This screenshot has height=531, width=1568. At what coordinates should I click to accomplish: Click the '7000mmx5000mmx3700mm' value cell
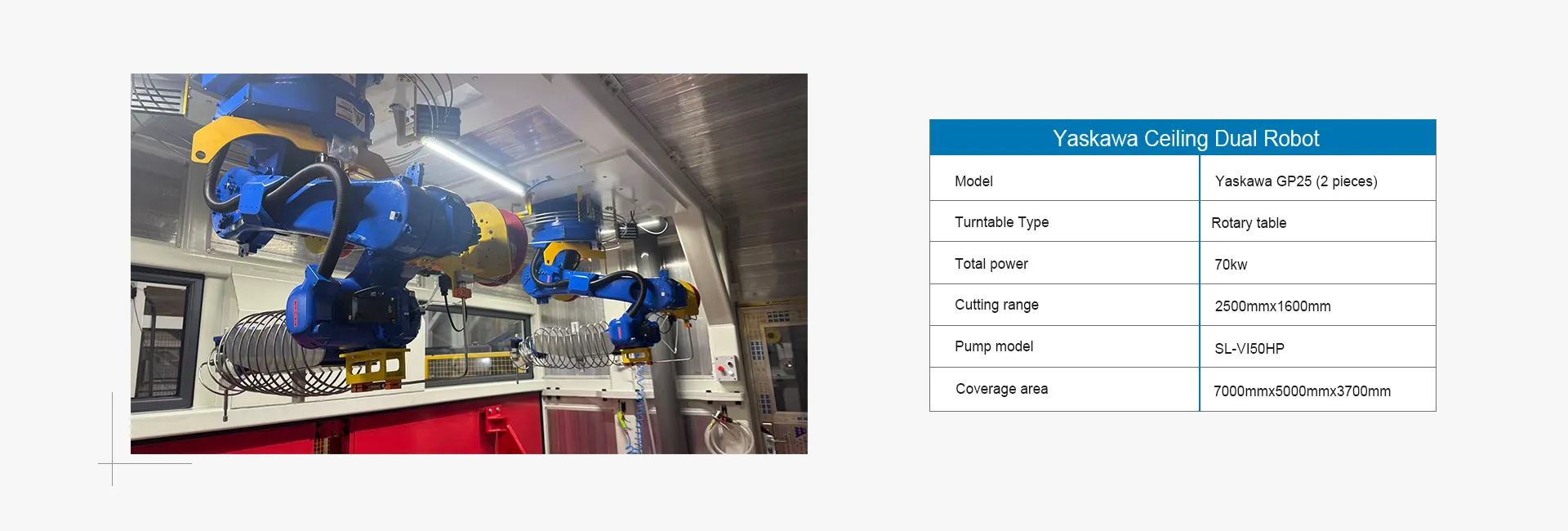[x=1318, y=389]
